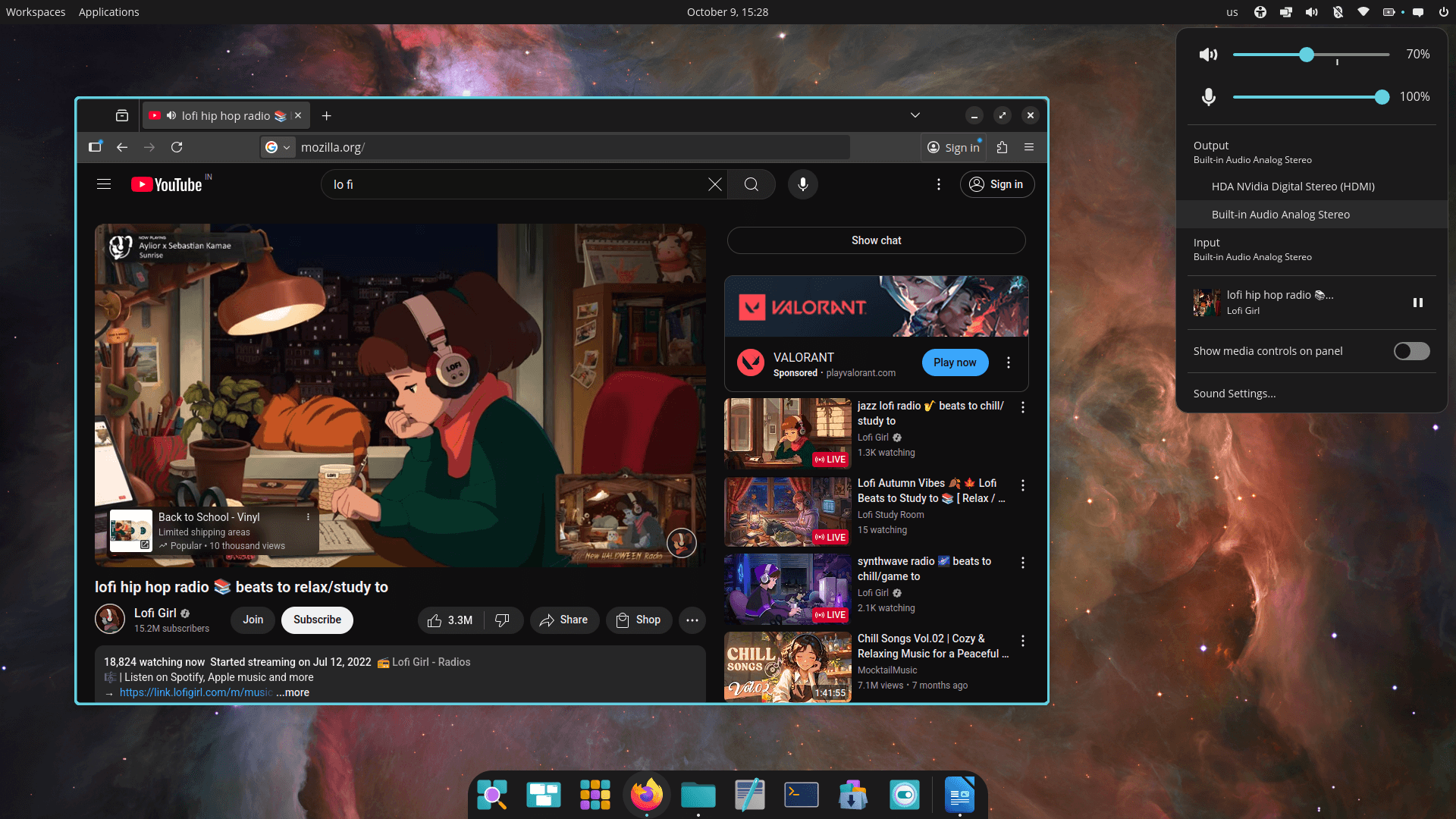Toggle Show media controls on panel
The height and width of the screenshot is (819, 1456).
click(x=1410, y=351)
